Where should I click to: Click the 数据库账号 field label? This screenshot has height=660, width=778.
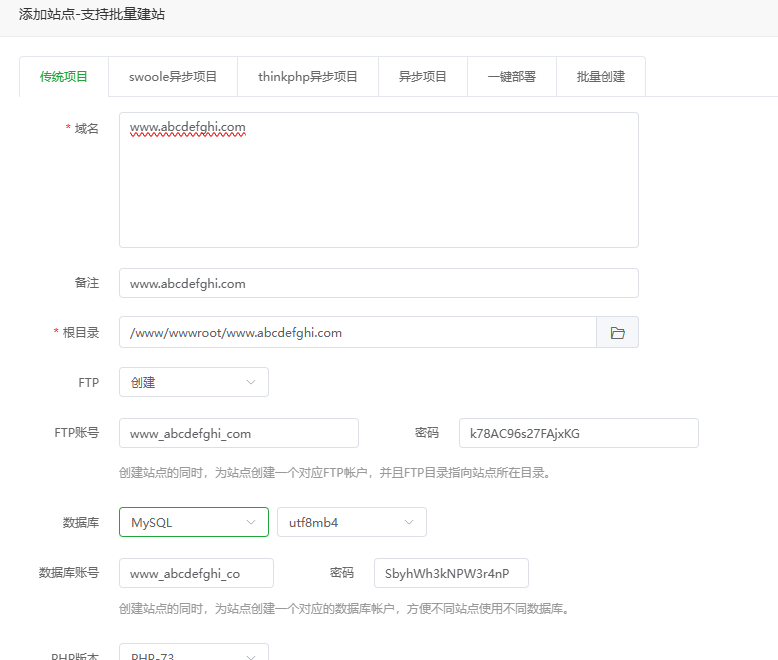(69, 573)
